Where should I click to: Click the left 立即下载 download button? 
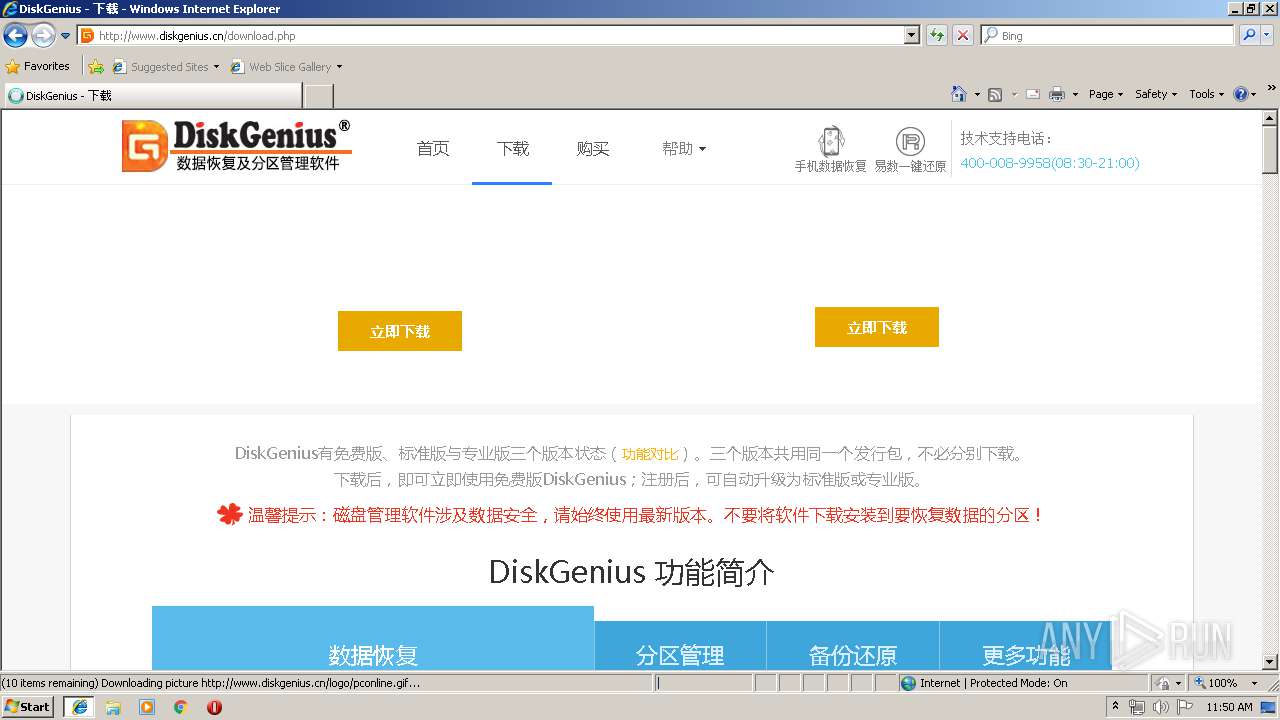pos(400,331)
